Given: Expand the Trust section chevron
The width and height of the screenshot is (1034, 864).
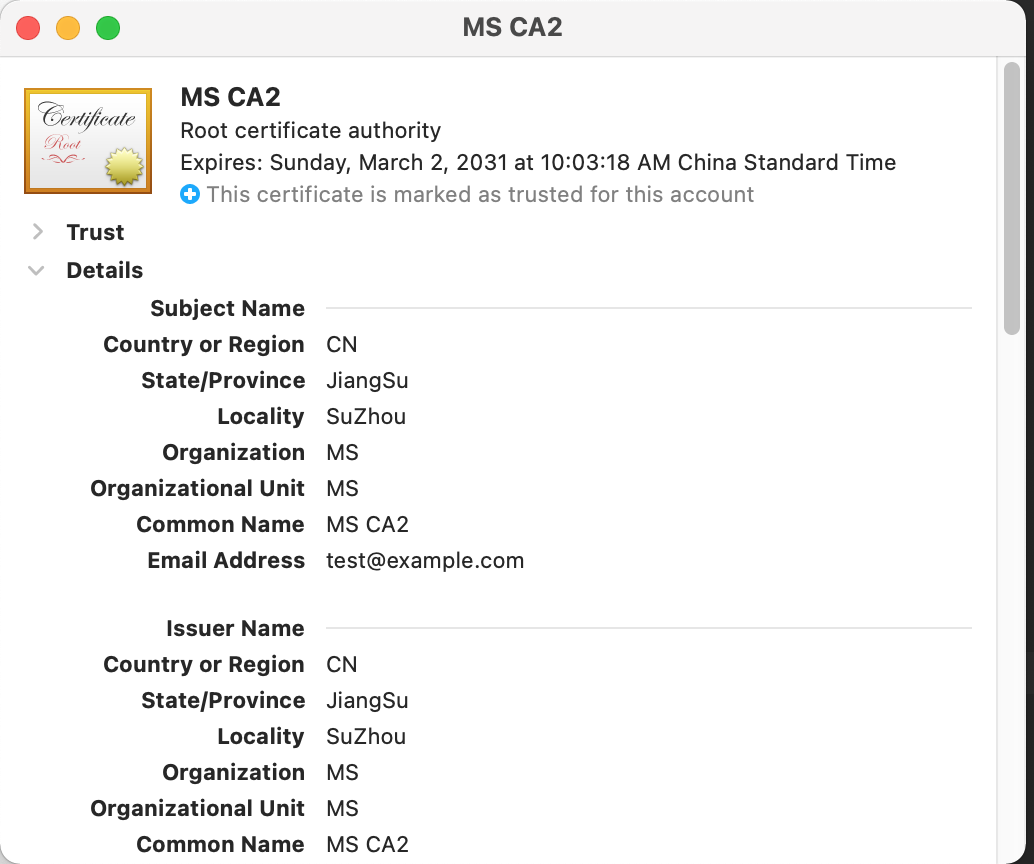Looking at the screenshot, I should click(x=38, y=232).
